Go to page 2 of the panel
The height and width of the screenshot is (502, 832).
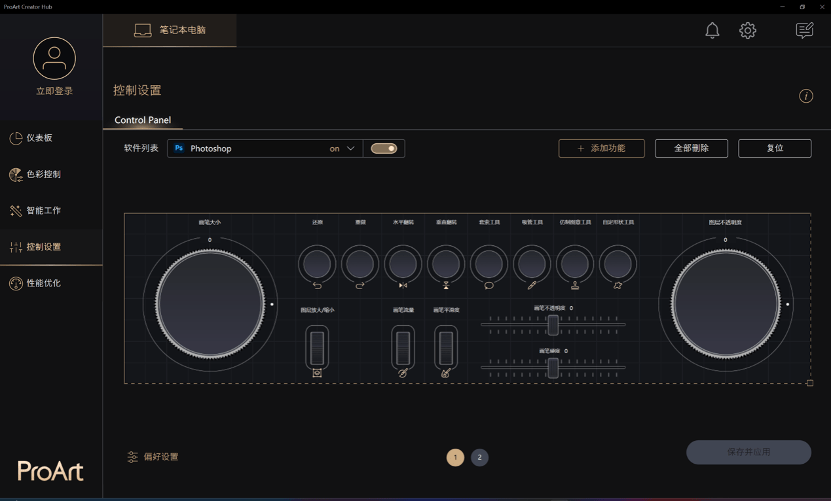480,457
